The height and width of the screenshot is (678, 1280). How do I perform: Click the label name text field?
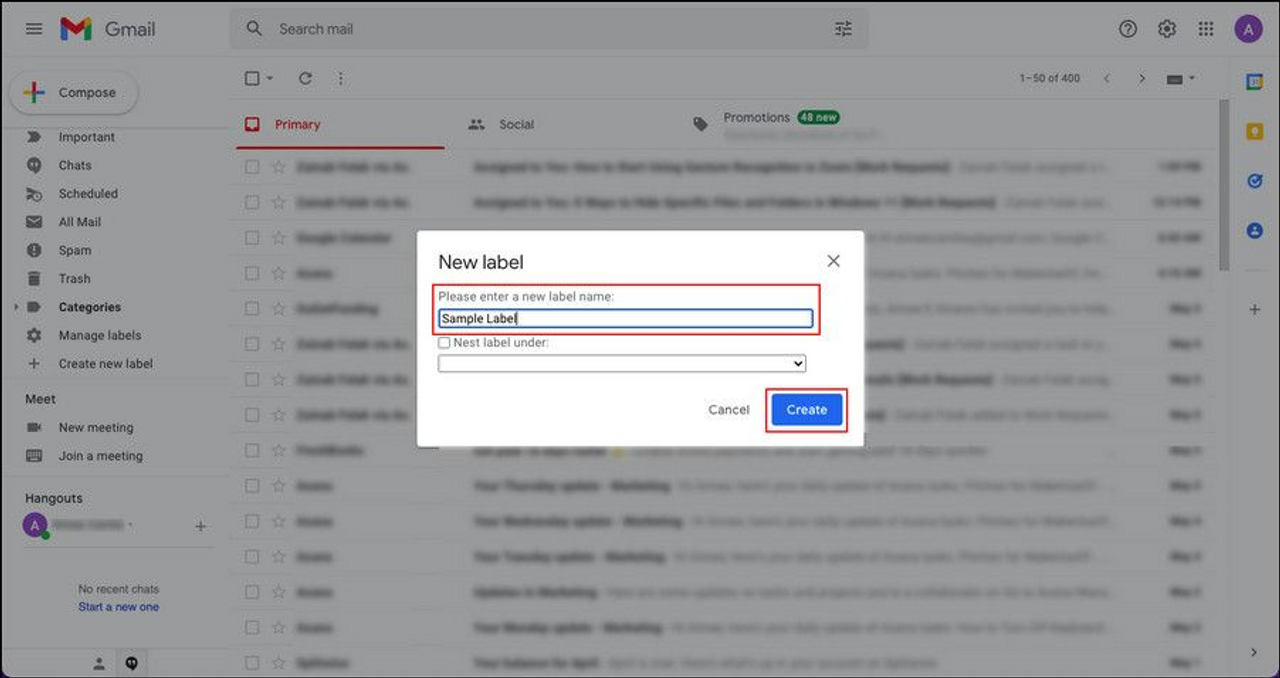pos(625,319)
